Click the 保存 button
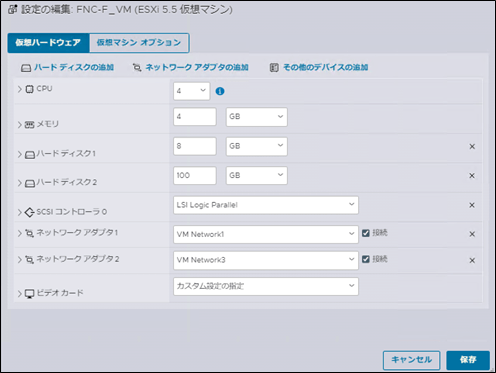The image size is (496, 373). (468, 360)
